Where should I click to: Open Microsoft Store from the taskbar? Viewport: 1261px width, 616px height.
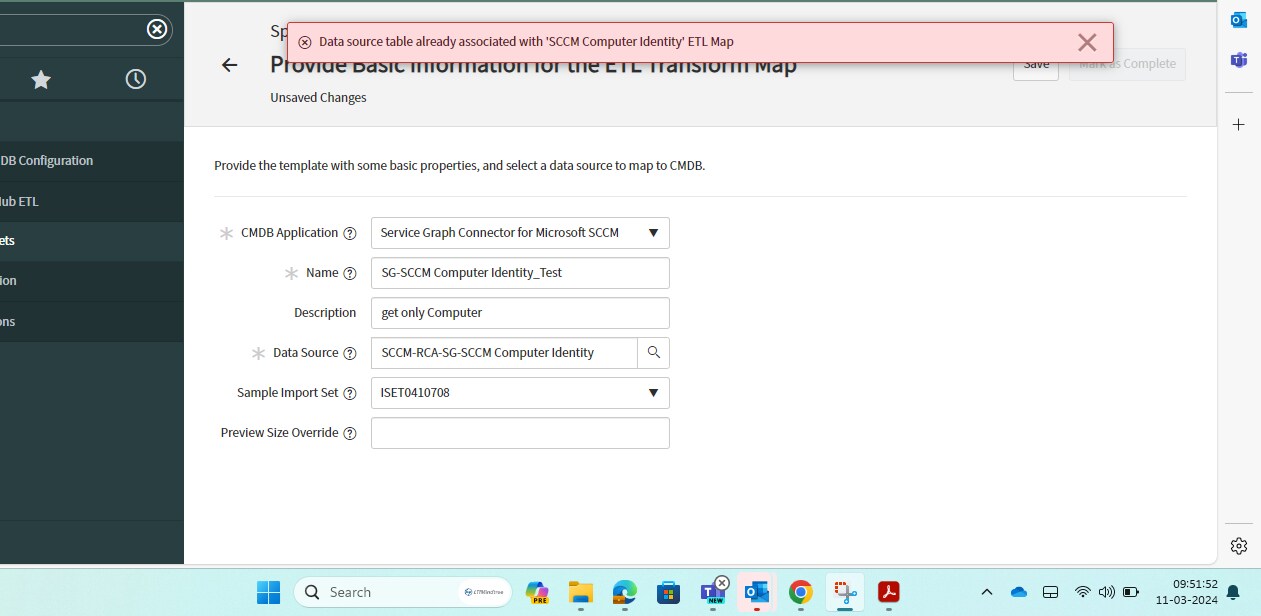point(669,592)
